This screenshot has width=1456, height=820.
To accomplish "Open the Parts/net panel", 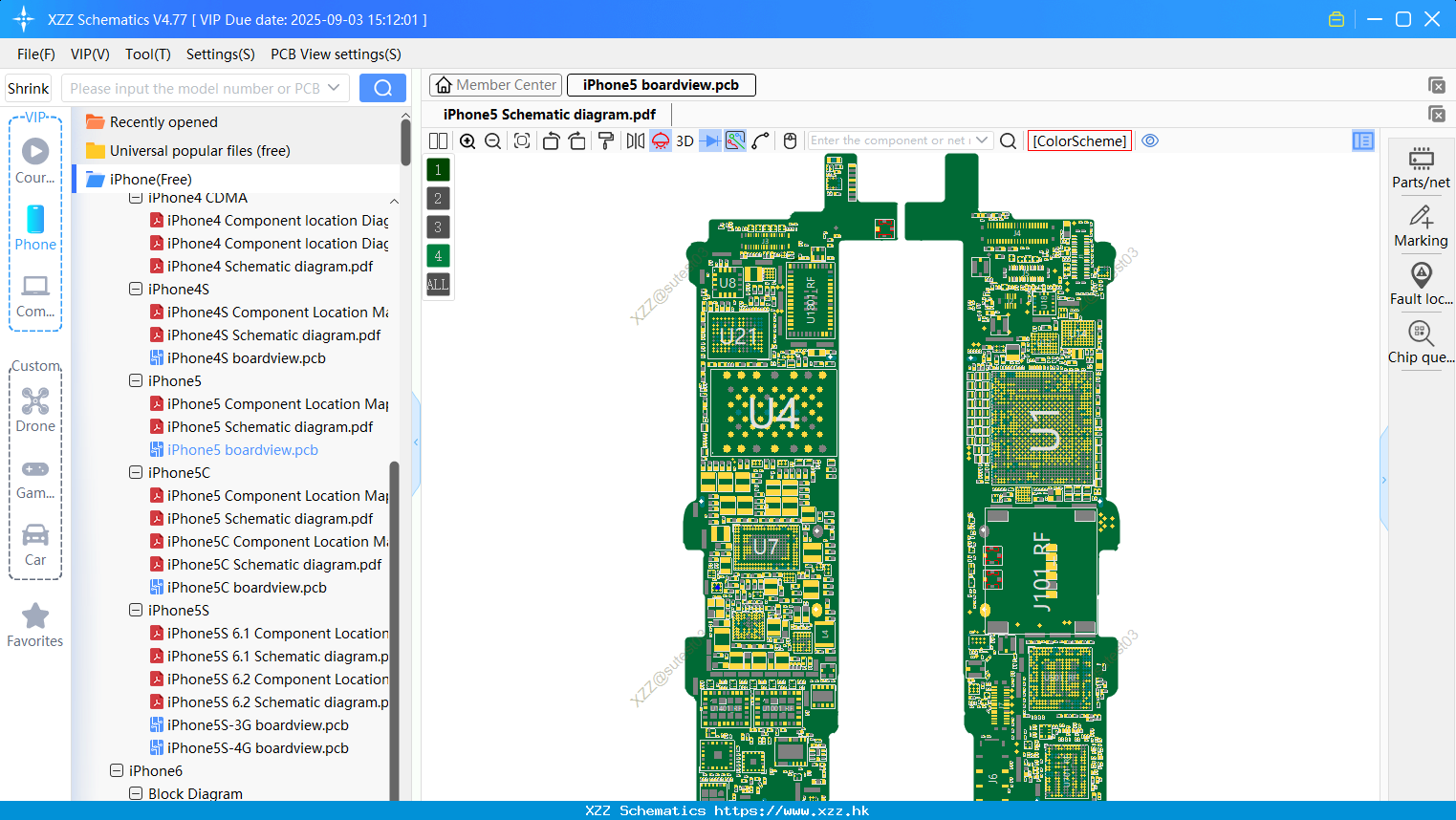I will pyautogui.click(x=1421, y=168).
